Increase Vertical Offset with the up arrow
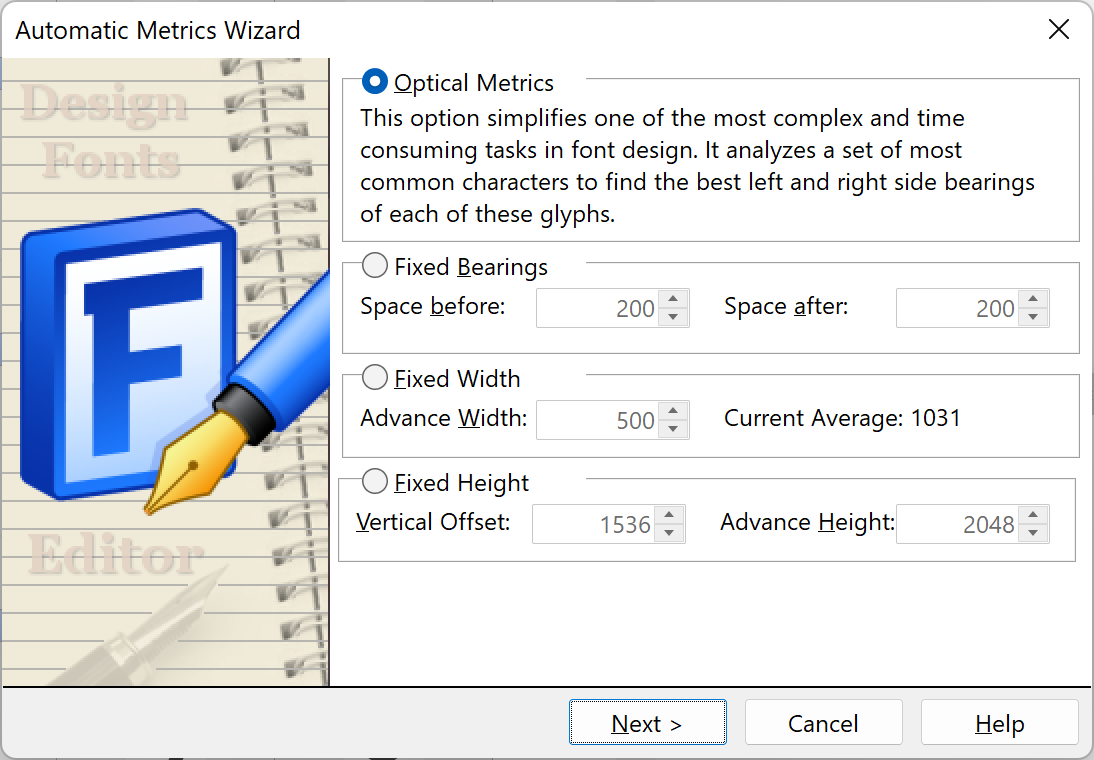 [x=668, y=515]
